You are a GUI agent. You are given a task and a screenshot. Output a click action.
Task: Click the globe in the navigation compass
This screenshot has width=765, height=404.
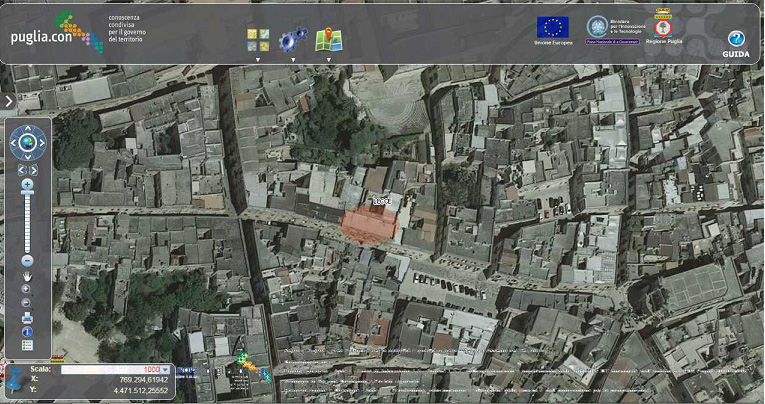pyautogui.click(x=27, y=144)
